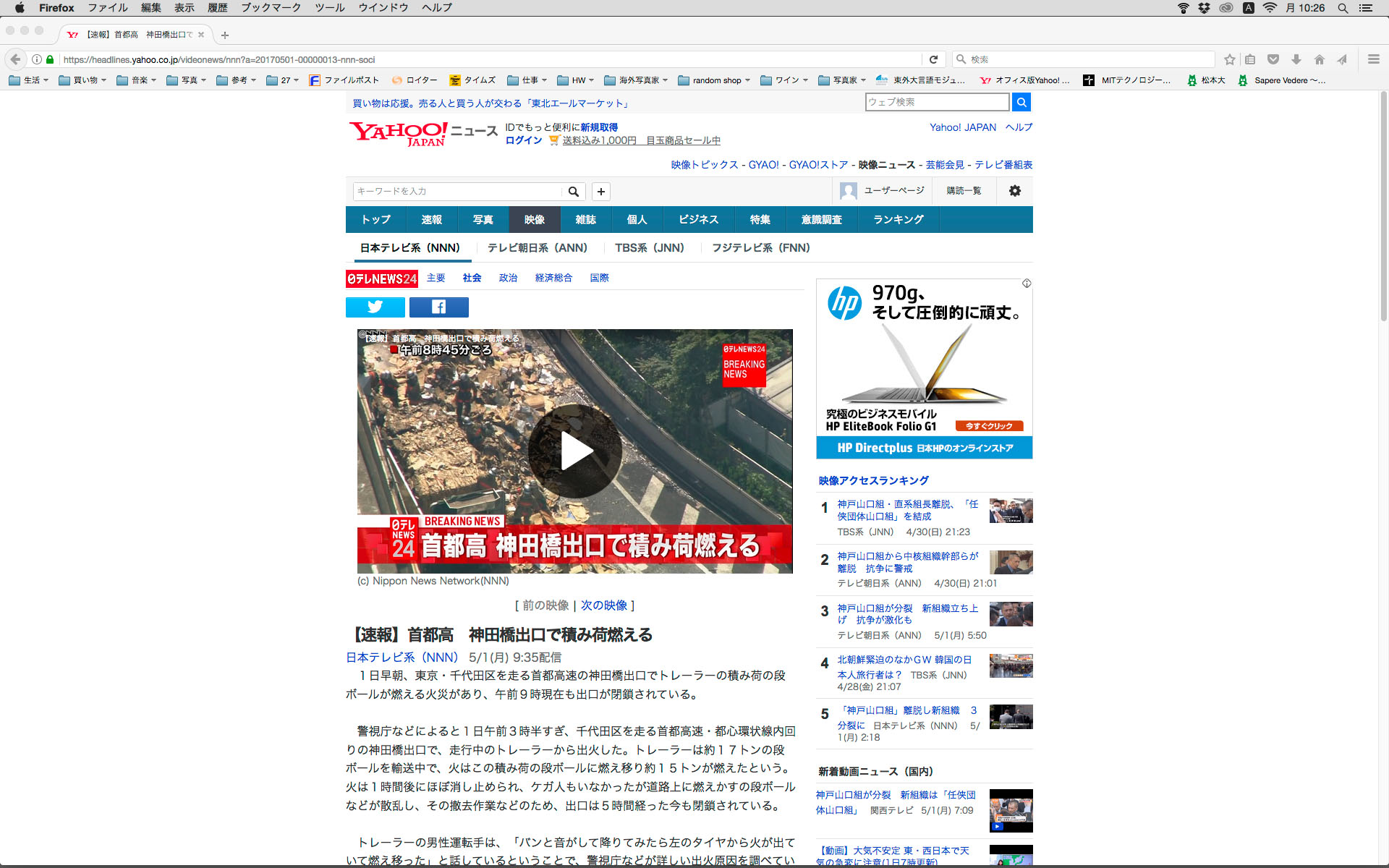Click the keyword search magnifier icon
The height and width of the screenshot is (868, 1389).
pyautogui.click(x=573, y=192)
